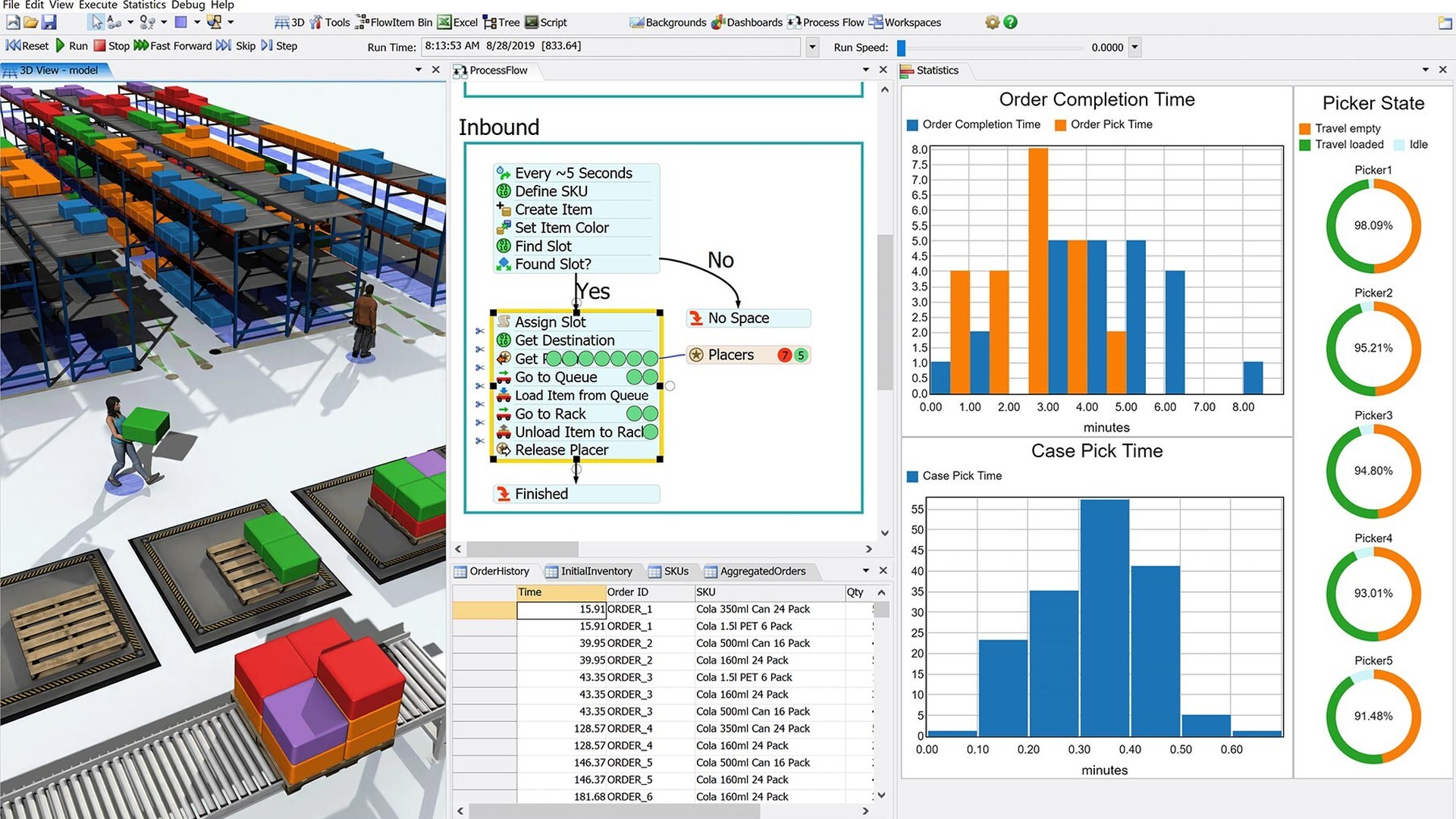Select the standard pointer cursor mode

pyautogui.click(x=96, y=22)
